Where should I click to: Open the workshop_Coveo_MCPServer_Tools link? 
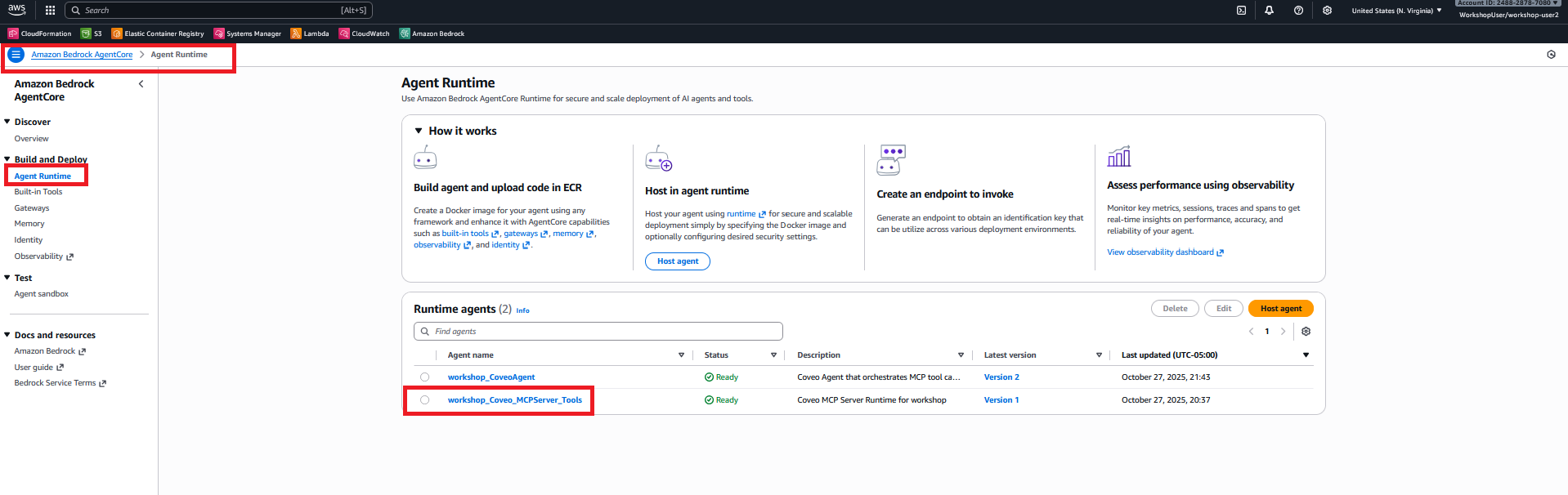pyautogui.click(x=515, y=400)
